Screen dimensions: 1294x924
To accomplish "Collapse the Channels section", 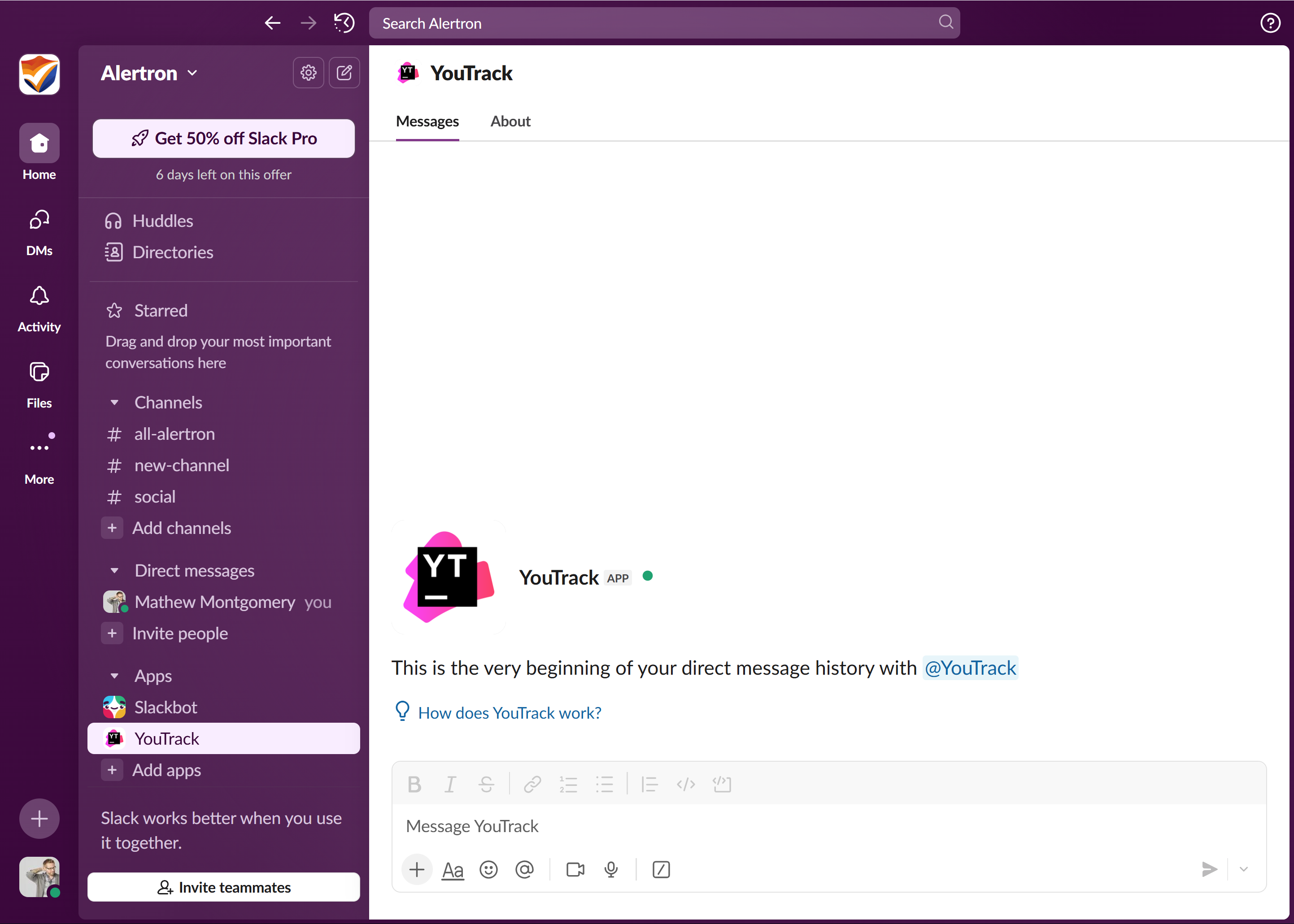I will [x=114, y=403].
